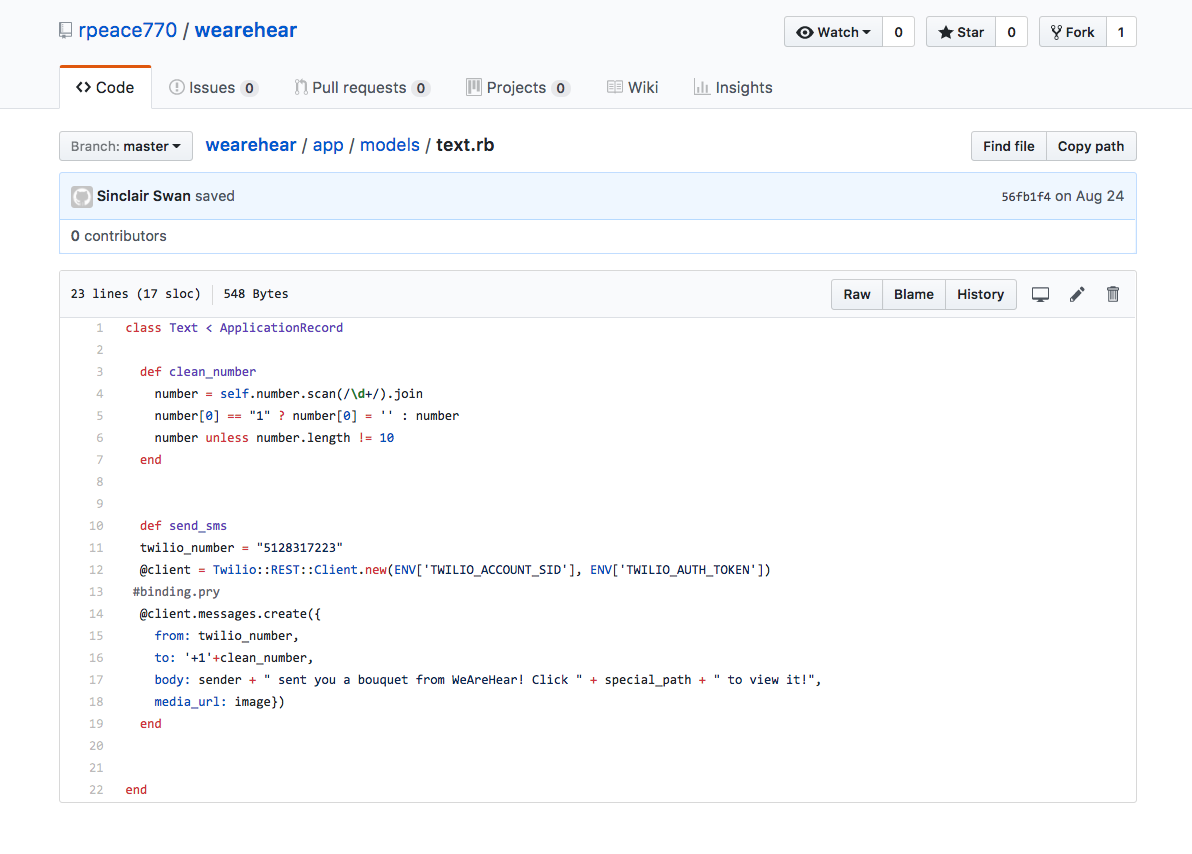This screenshot has width=1192, height=854.
Task: View the Insights tab
Action: (x=733, y=88)
